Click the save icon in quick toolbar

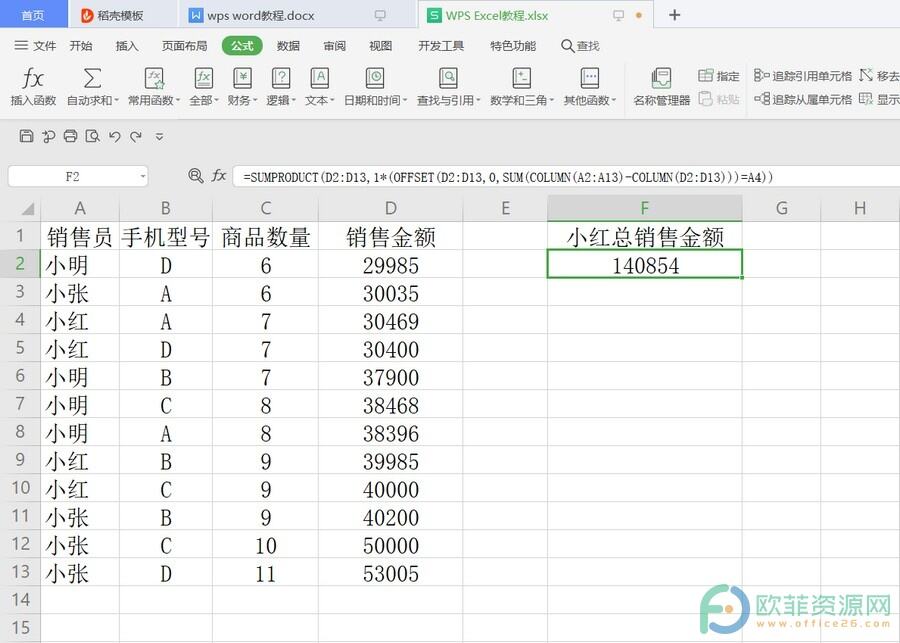click(x=27, y=136)
